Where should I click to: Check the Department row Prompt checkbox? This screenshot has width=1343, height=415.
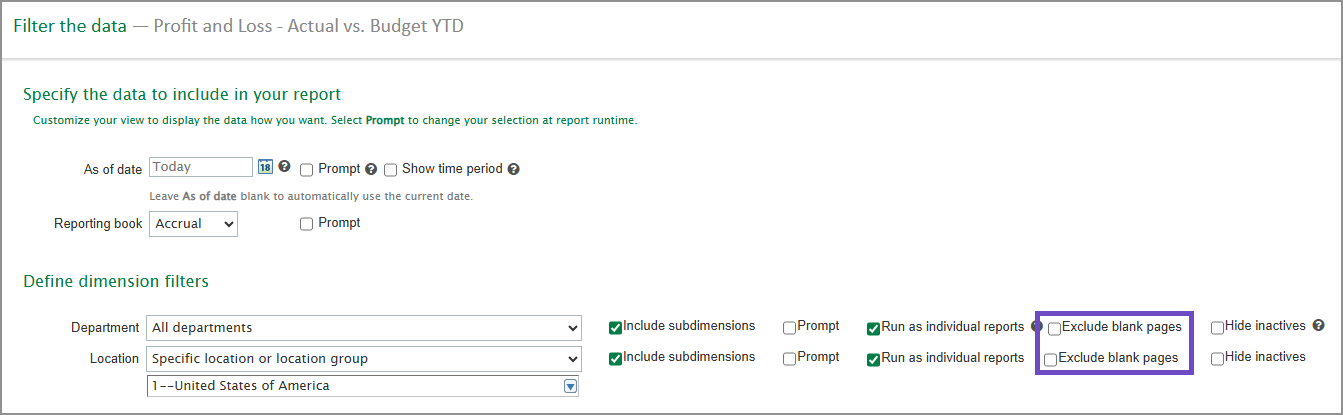(x=790, y=328)
